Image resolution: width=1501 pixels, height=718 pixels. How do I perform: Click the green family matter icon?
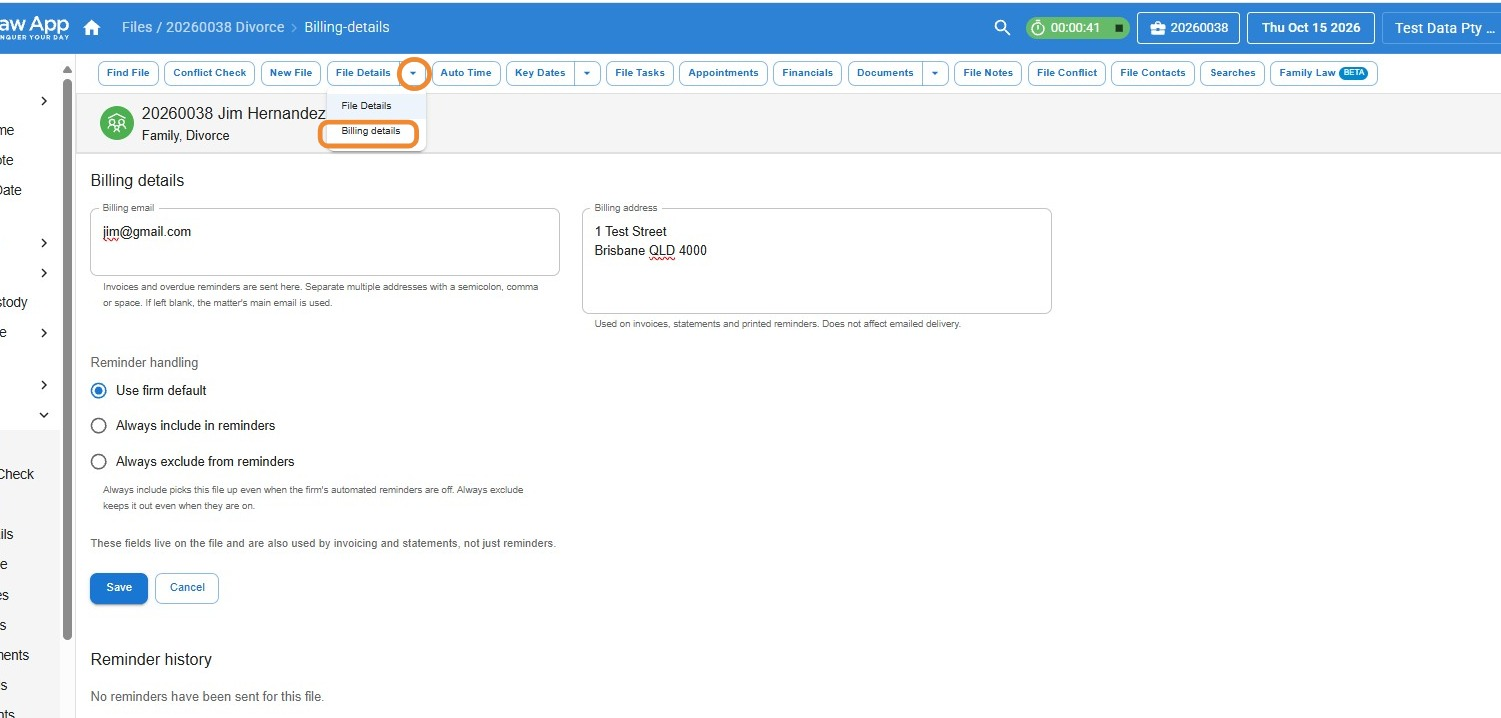(x=117, y=123)
